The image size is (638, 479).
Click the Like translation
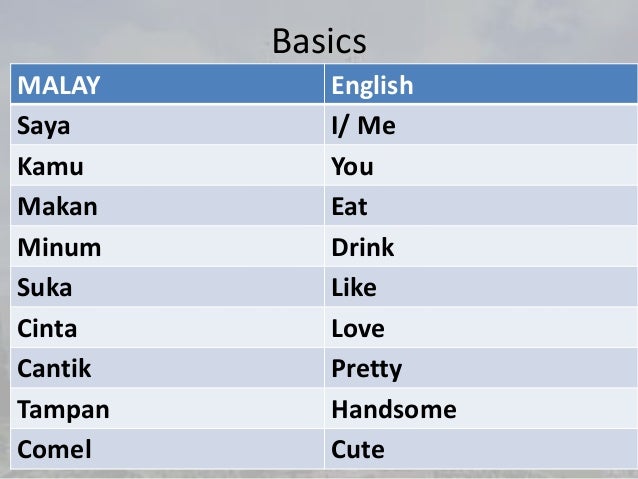[354, 287]
